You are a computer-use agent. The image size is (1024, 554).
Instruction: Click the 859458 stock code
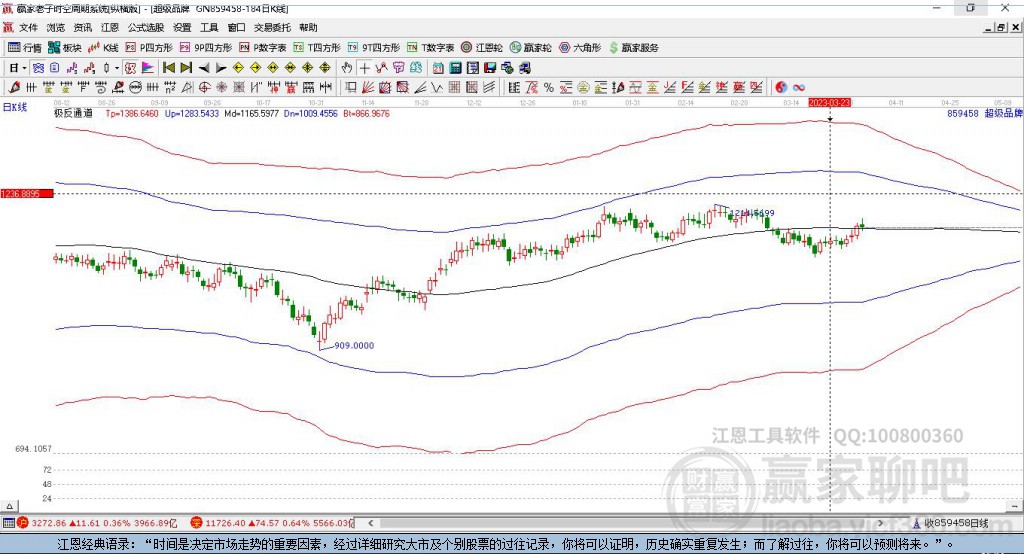click(963, 113)
